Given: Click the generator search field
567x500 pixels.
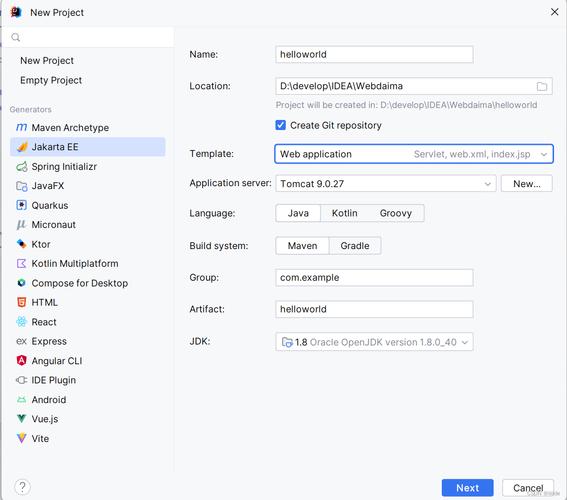Looking at the screenshot, I should pos(89,37).
